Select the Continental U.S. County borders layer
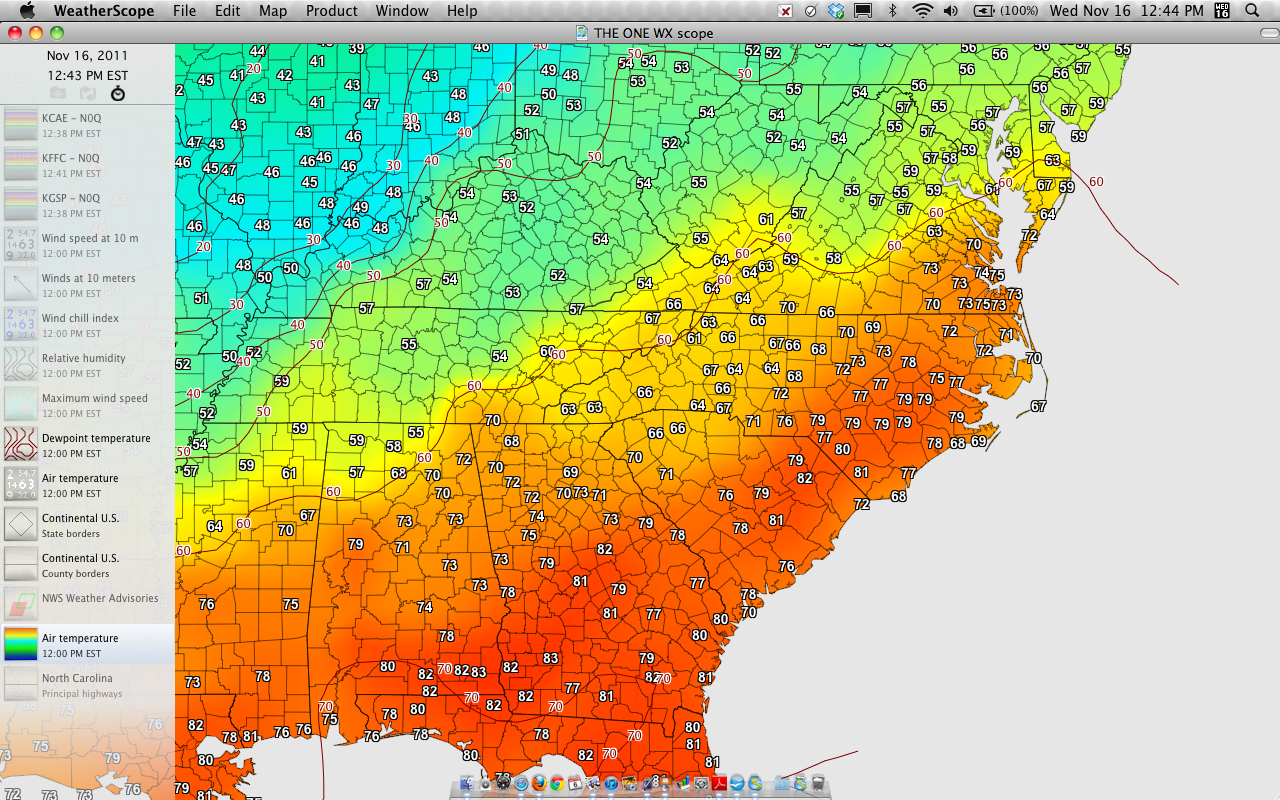The height and width of the screenshot is (800, 1280). tap(87, 565)
